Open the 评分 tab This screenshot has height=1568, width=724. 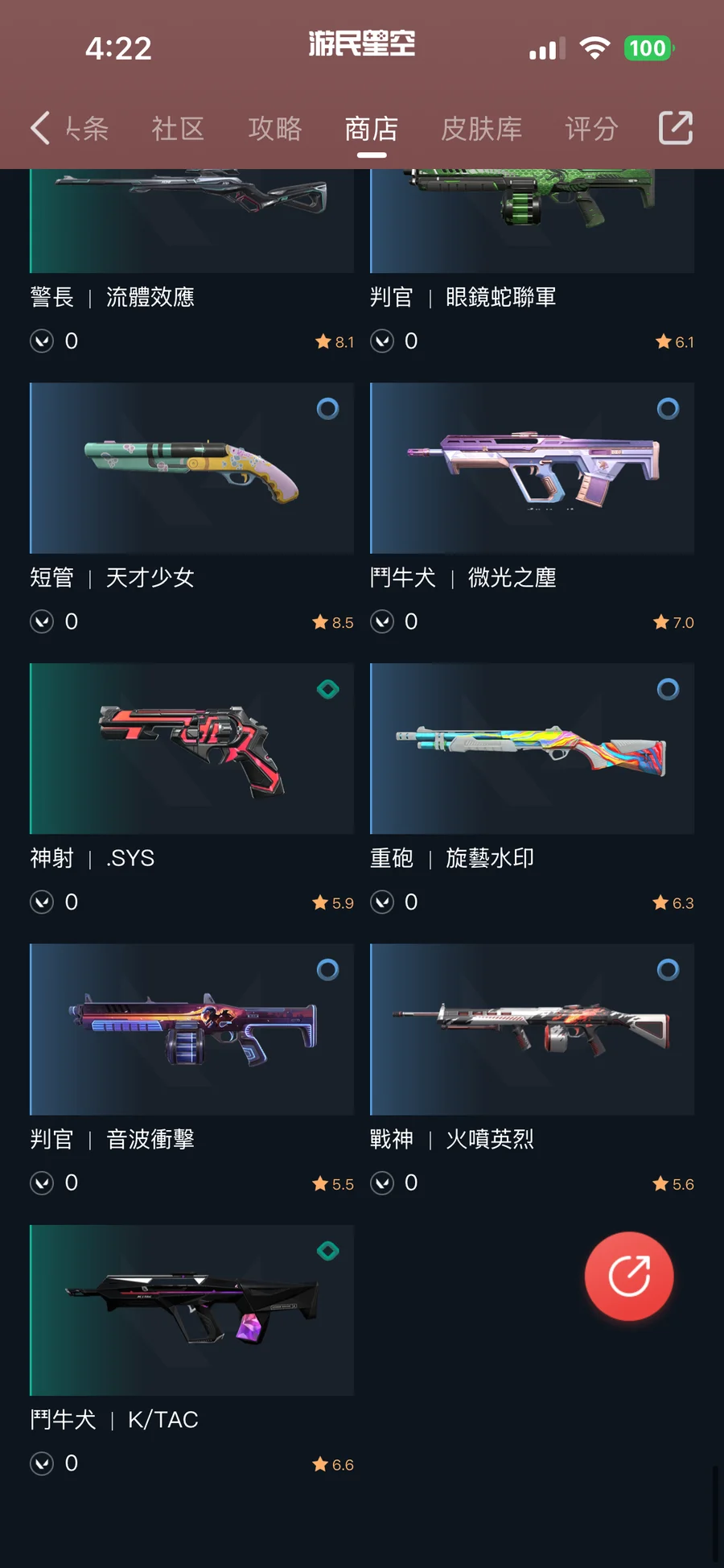(x=591, y=129)
